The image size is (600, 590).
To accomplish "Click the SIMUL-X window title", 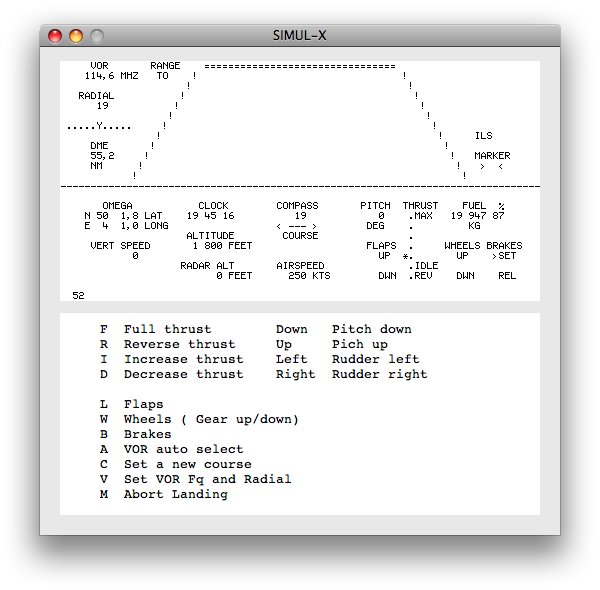I will click(x=299, y=36).
